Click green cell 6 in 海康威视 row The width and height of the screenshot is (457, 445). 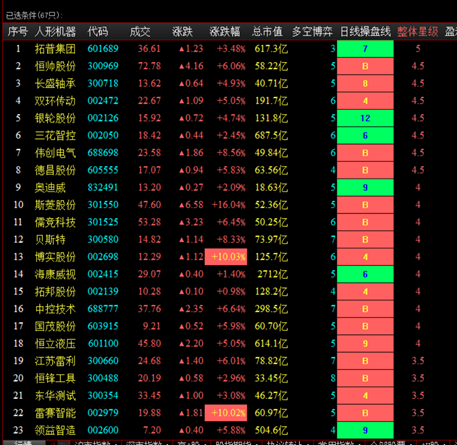click(x=365, y=274)
